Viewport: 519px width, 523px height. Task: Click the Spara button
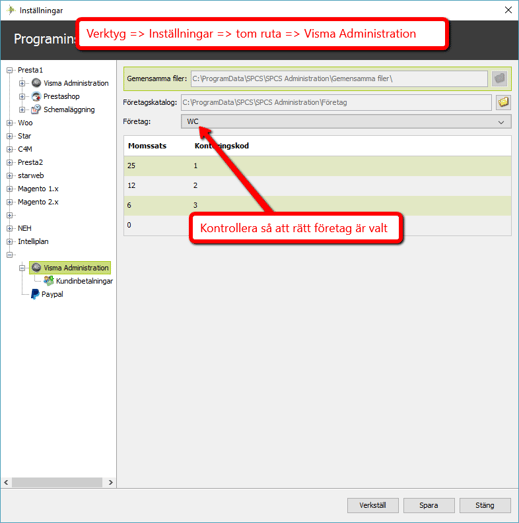(x=429, y=505)
